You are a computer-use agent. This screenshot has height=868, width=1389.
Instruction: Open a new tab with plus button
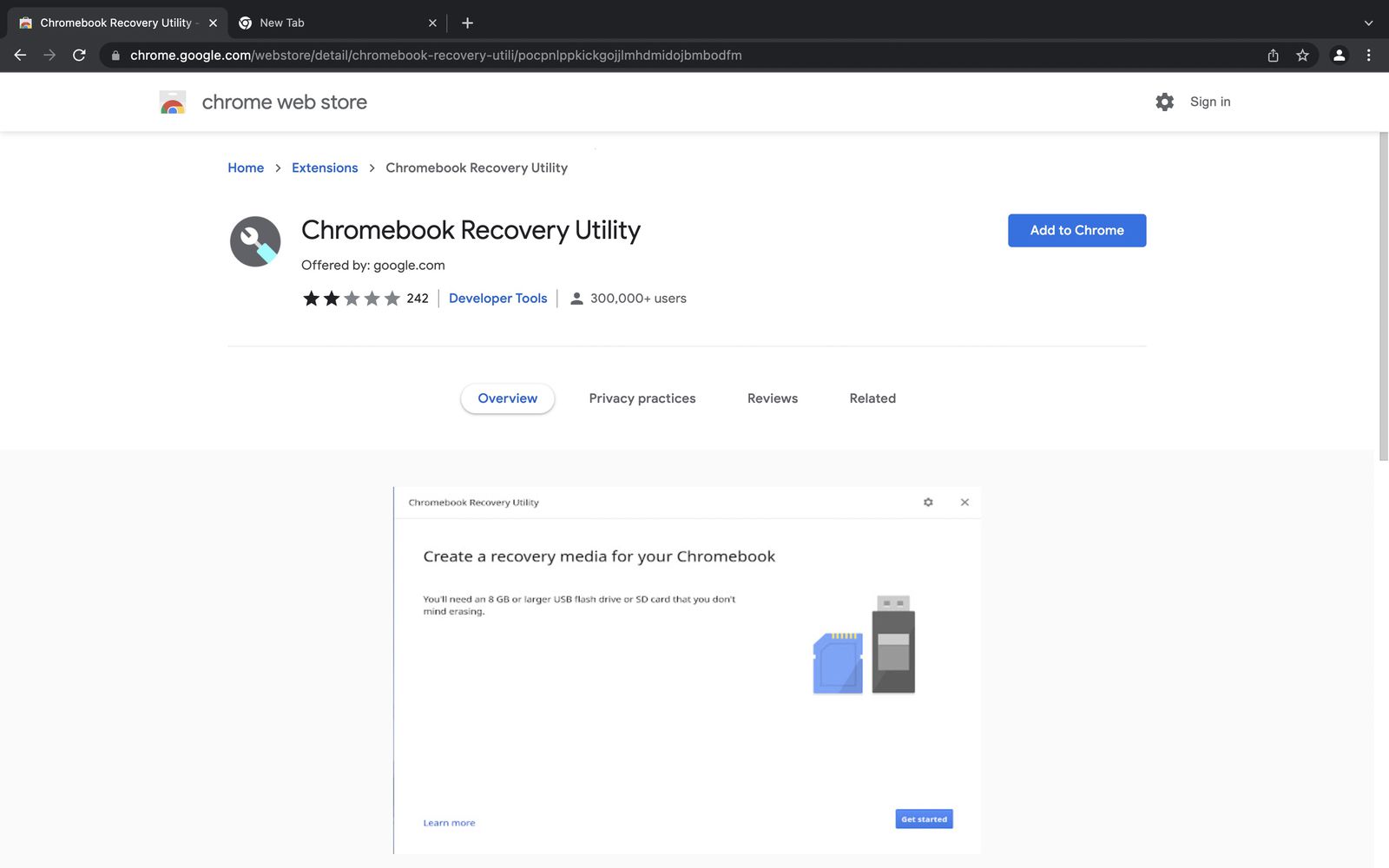pyautogui.click(x=467, y=23)
